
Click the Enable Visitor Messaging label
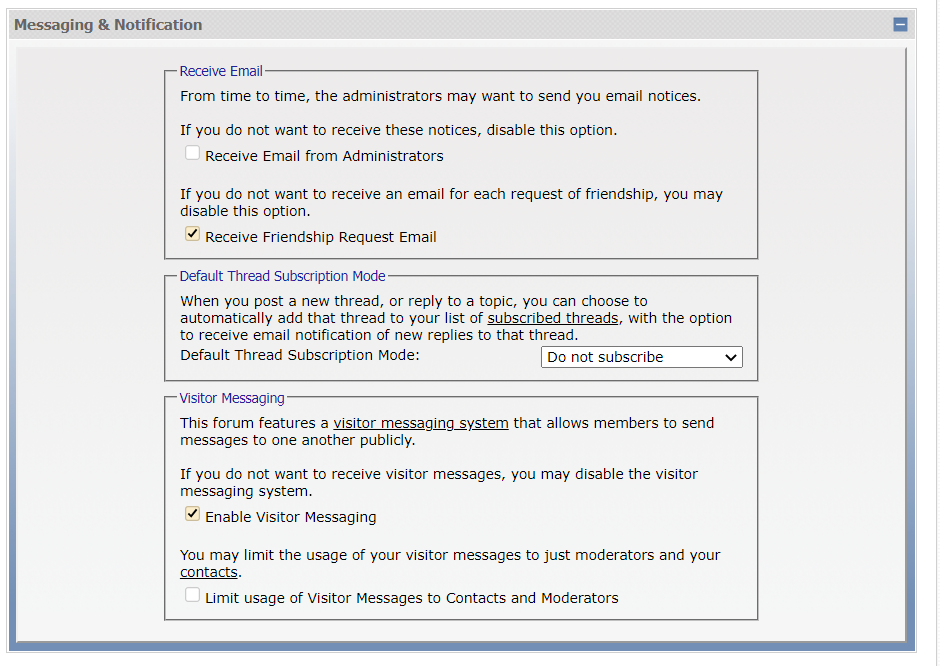pos(291,517)
